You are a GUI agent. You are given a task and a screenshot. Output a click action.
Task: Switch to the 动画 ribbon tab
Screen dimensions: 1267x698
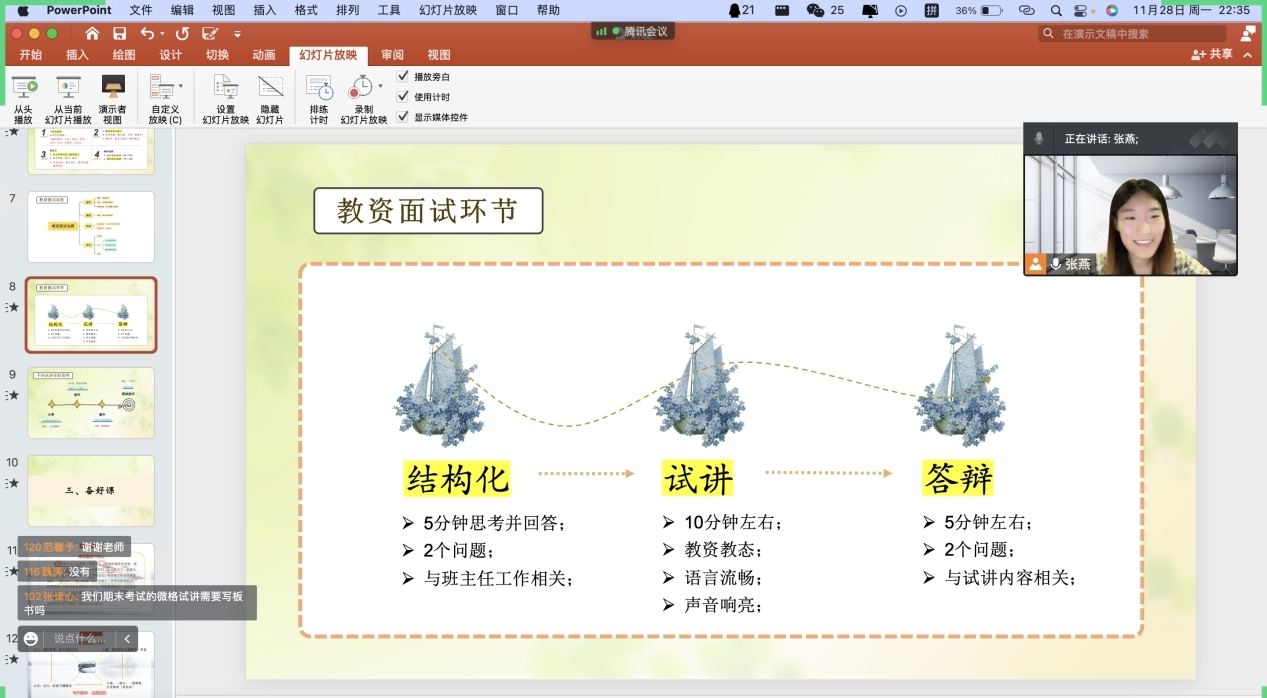click(x=263, y=55)
